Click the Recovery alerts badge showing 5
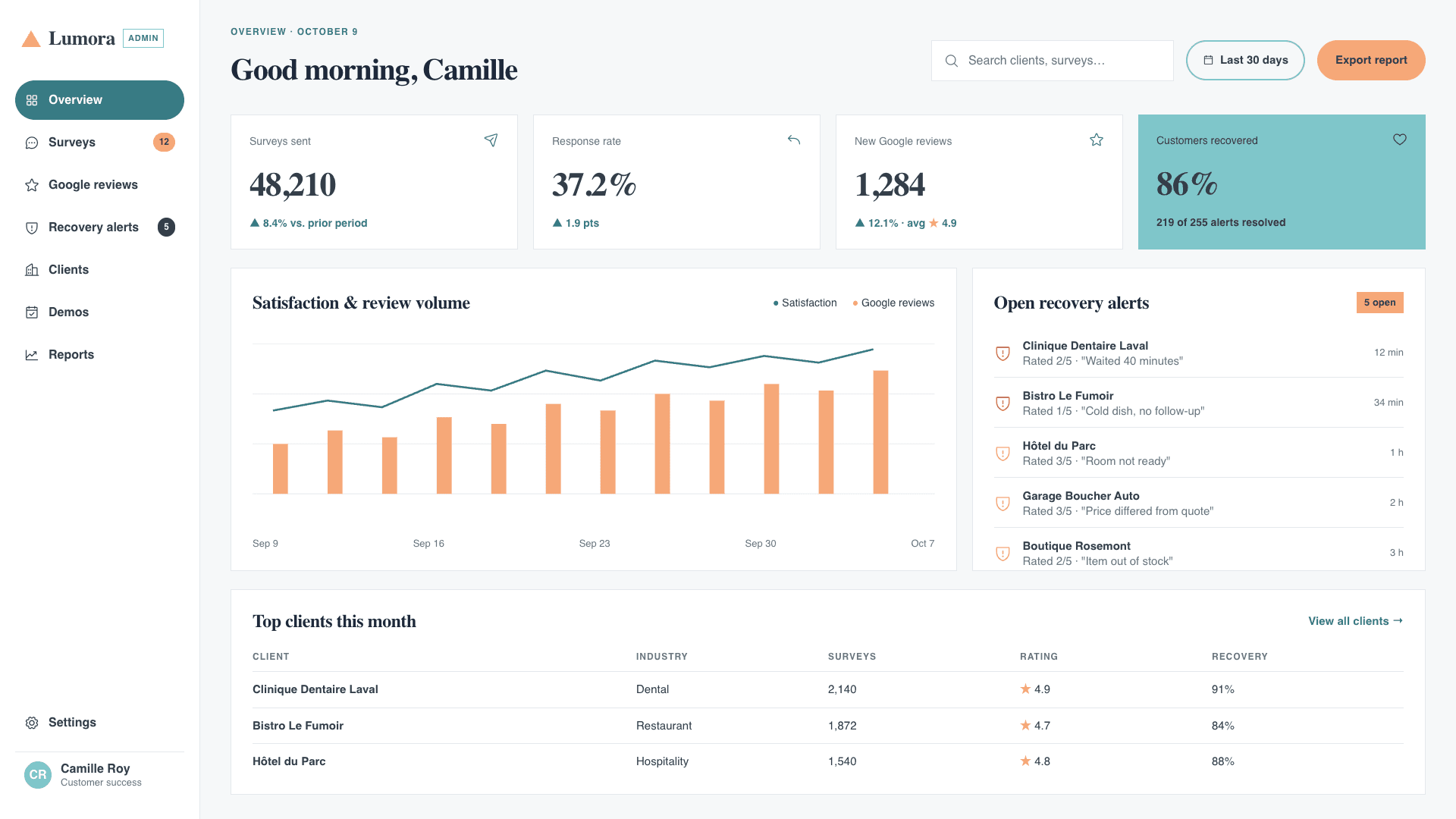Screen dimensions: 1456x819 (x=166, y=227)
